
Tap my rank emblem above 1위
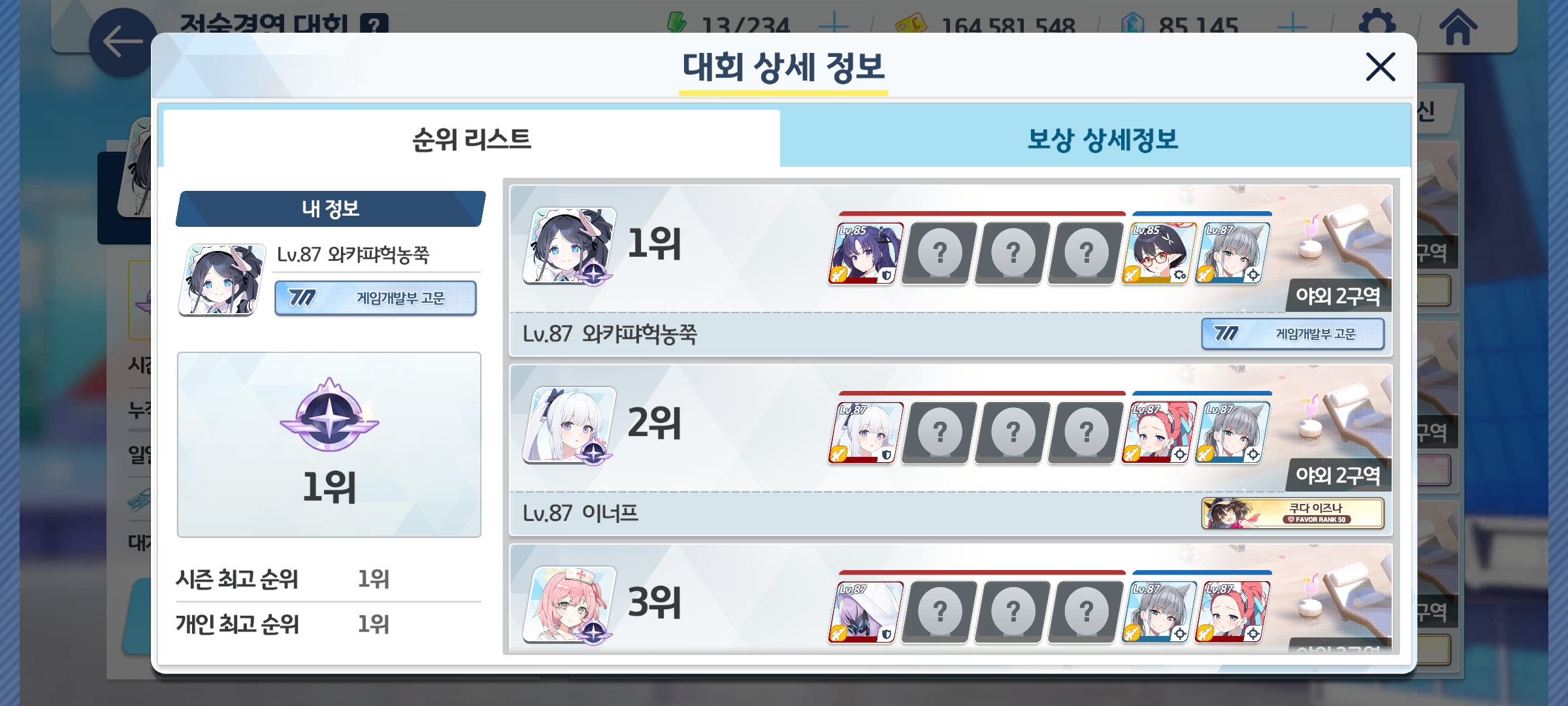pos(329,415)
